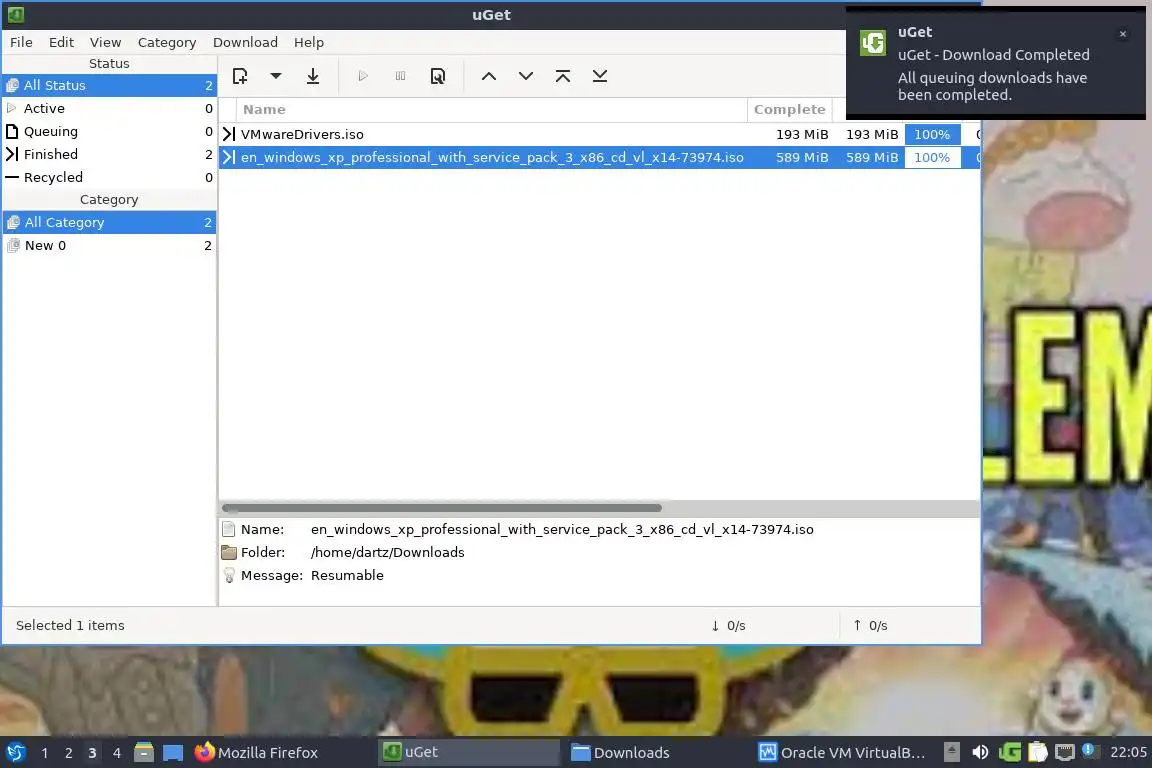Screen dimensions: 1152x768
Task: Move selected download to top
Action: pos(563,76)
